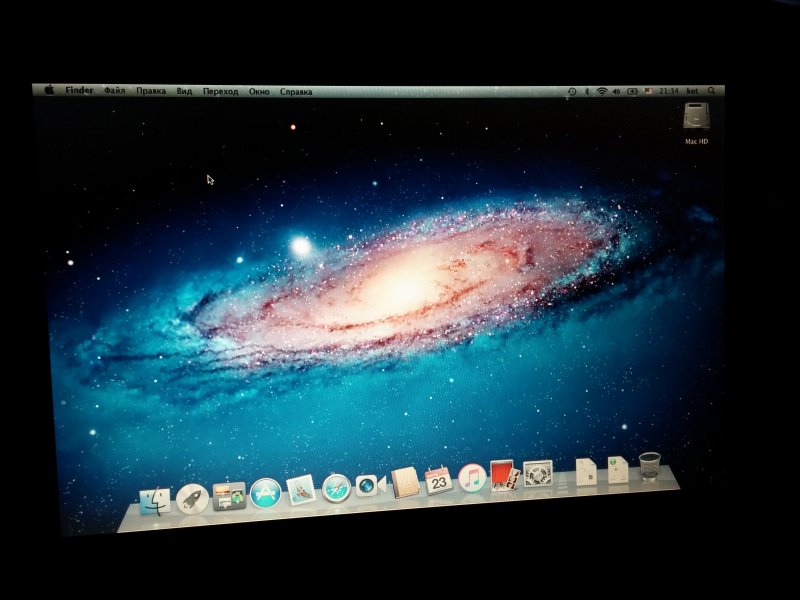The width and height of the screenshot is (800, 600).
Task: Open the Файл menu
Action: click(x=114, y=91)
